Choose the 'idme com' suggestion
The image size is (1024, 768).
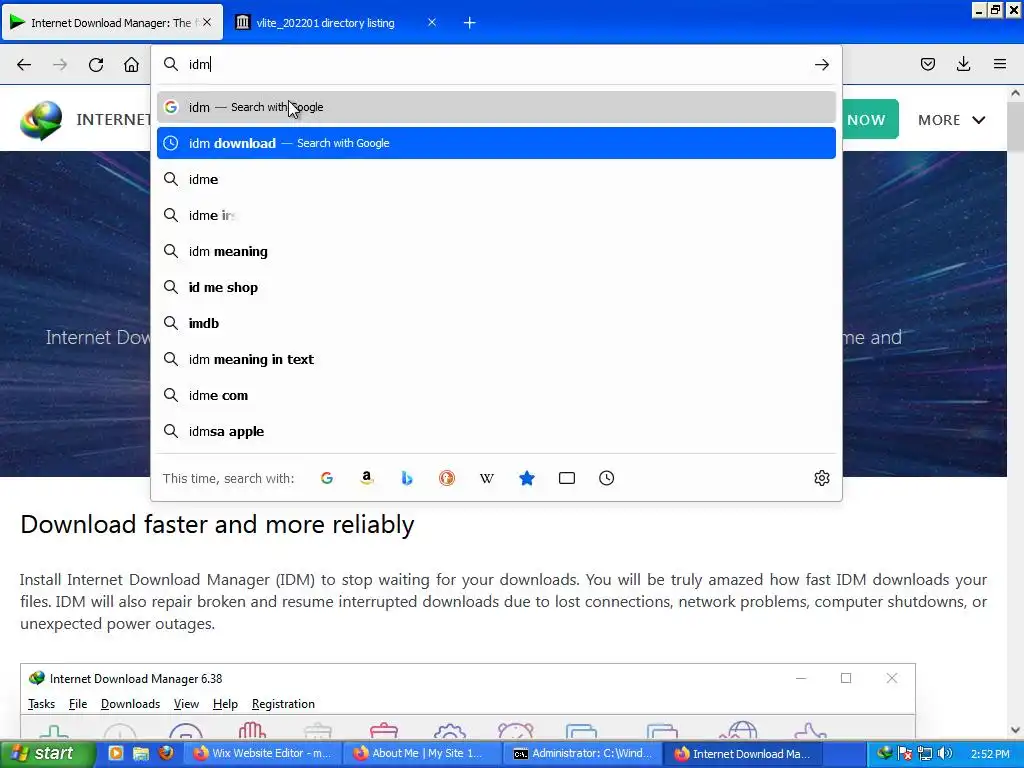click(496, 395)
